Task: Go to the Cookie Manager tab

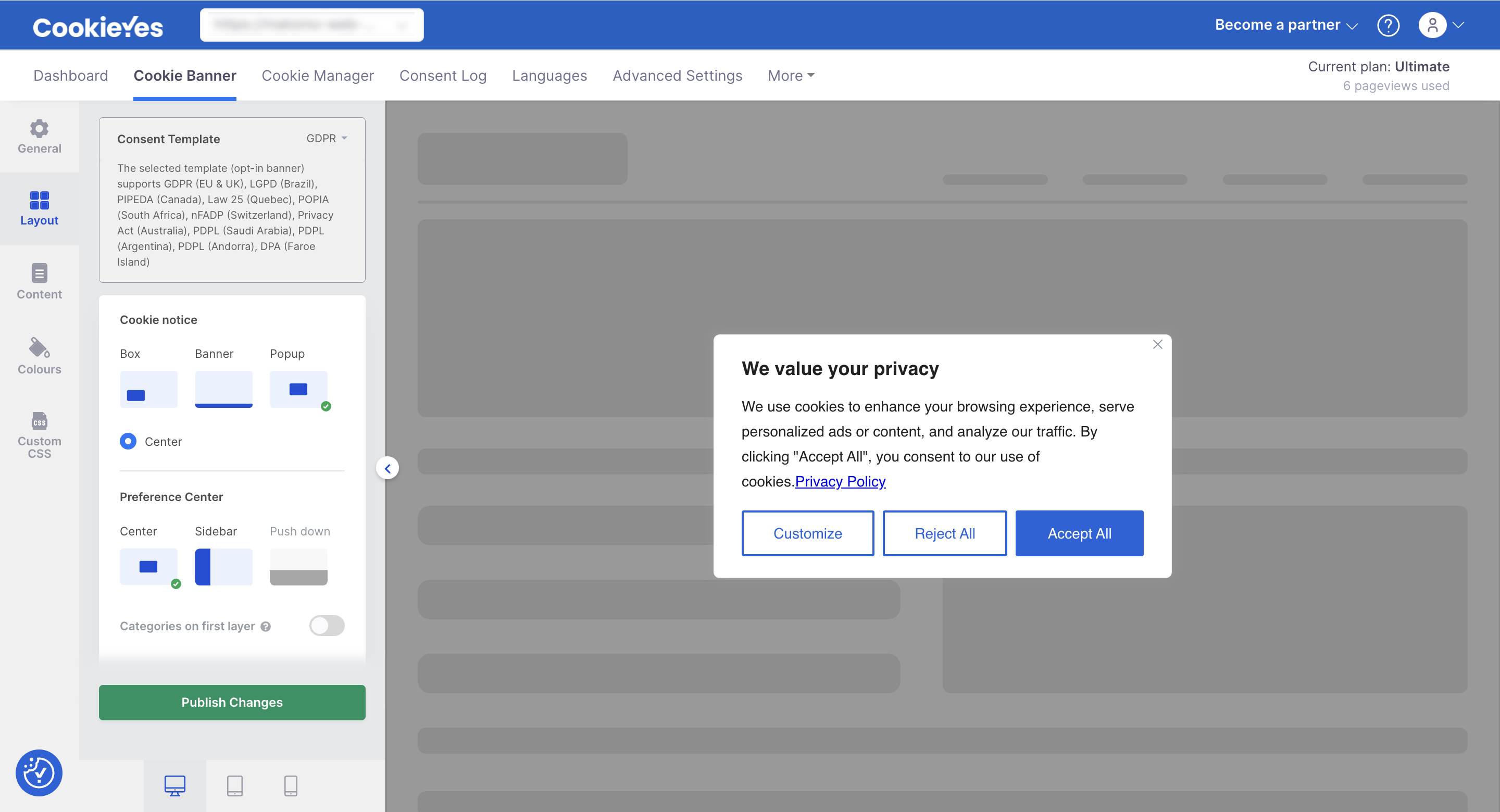Action: pyautogui.click(x=317, y=76)
